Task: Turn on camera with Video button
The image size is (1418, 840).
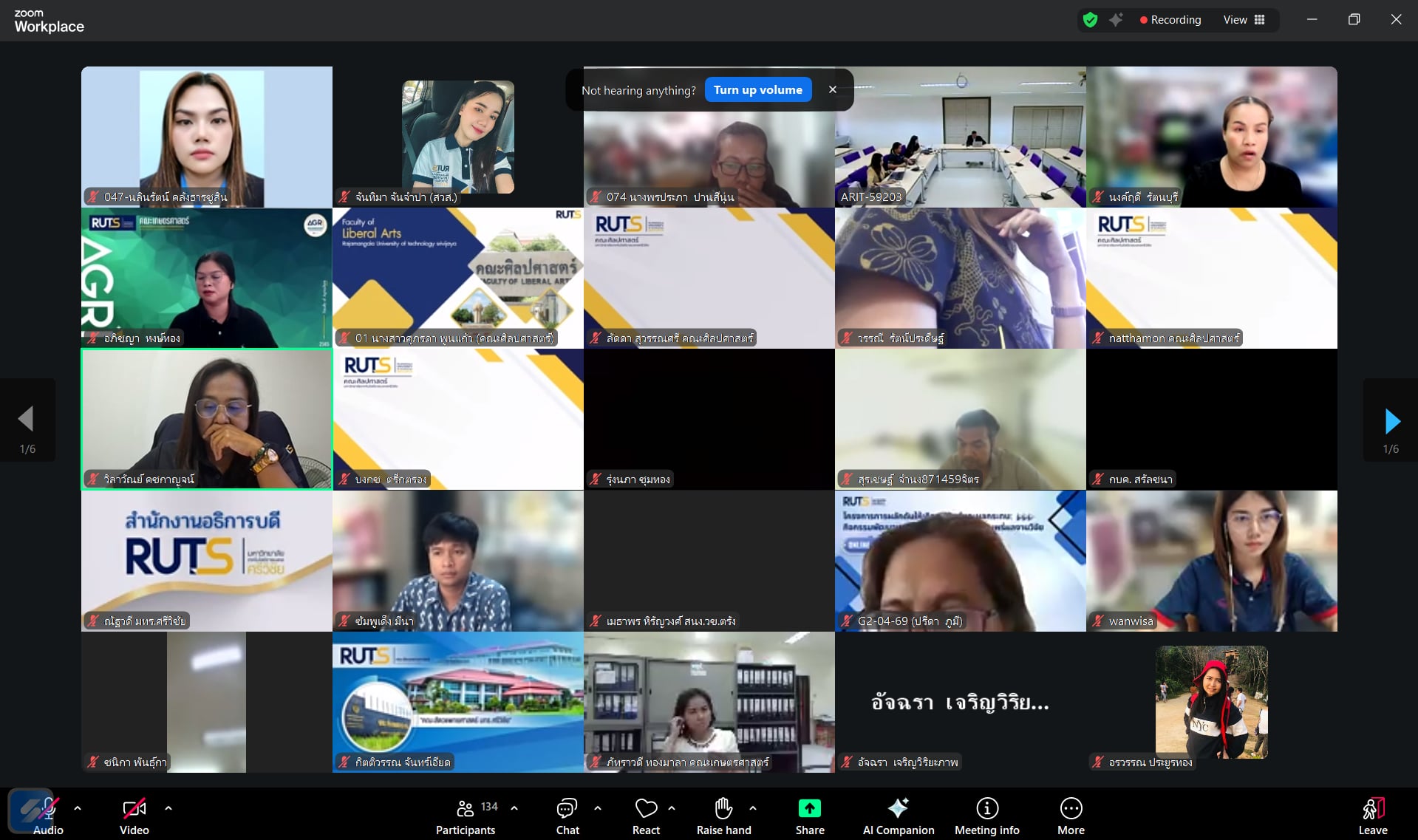Action: click(x=134, y=816)
